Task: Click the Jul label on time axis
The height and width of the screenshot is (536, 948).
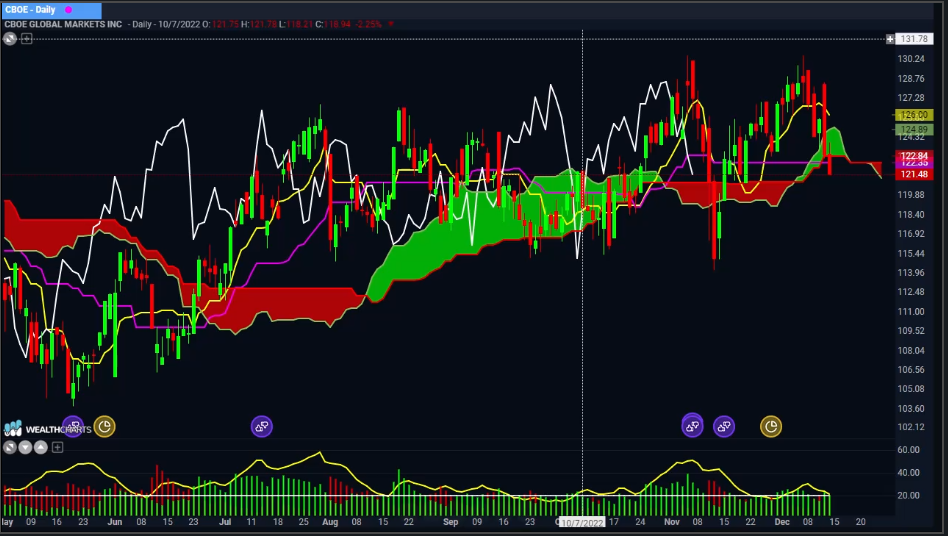Action: 224,521
